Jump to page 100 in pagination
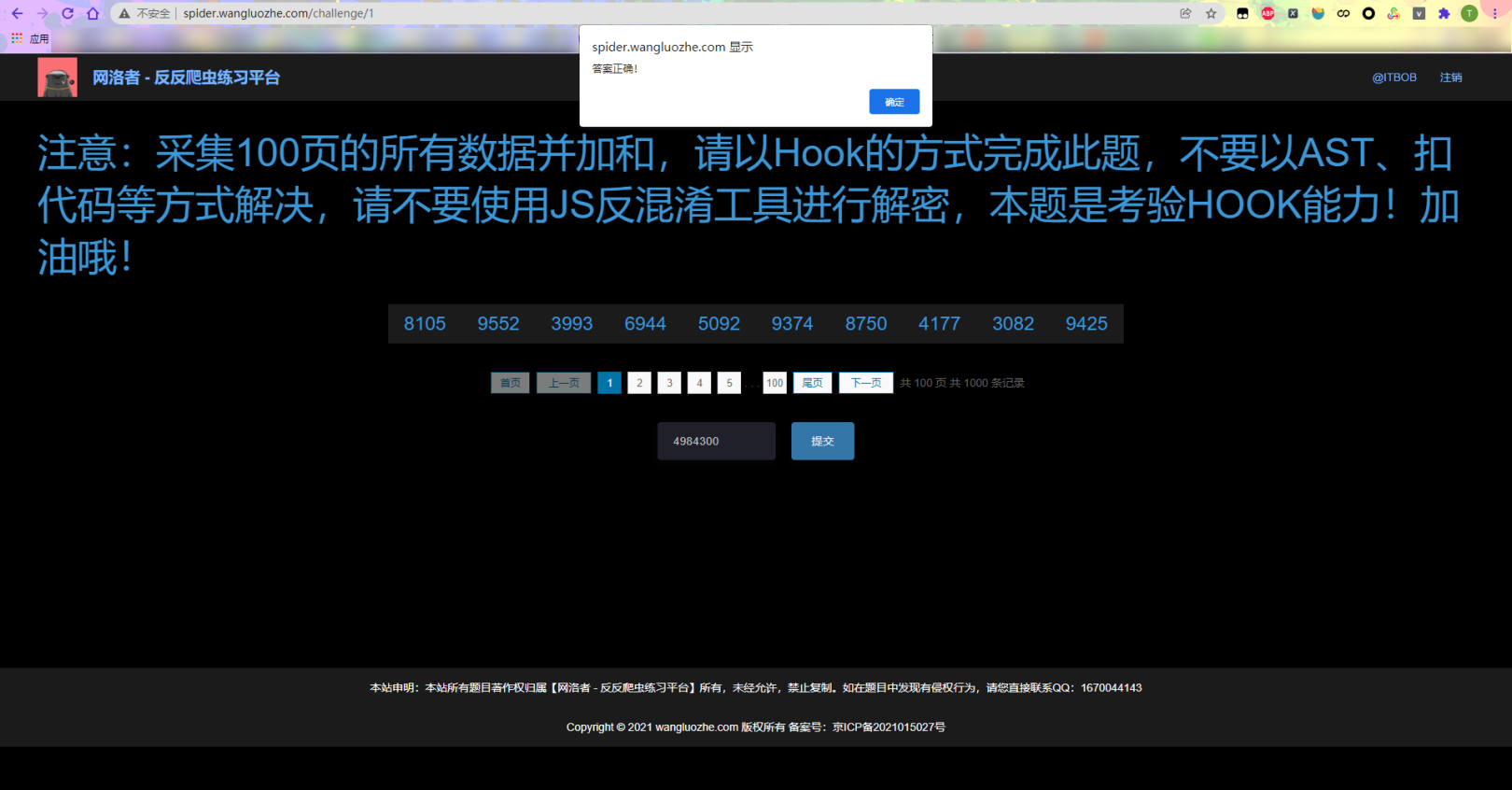The height and width of the screenshot is (790, 1512). coord(775,383)
